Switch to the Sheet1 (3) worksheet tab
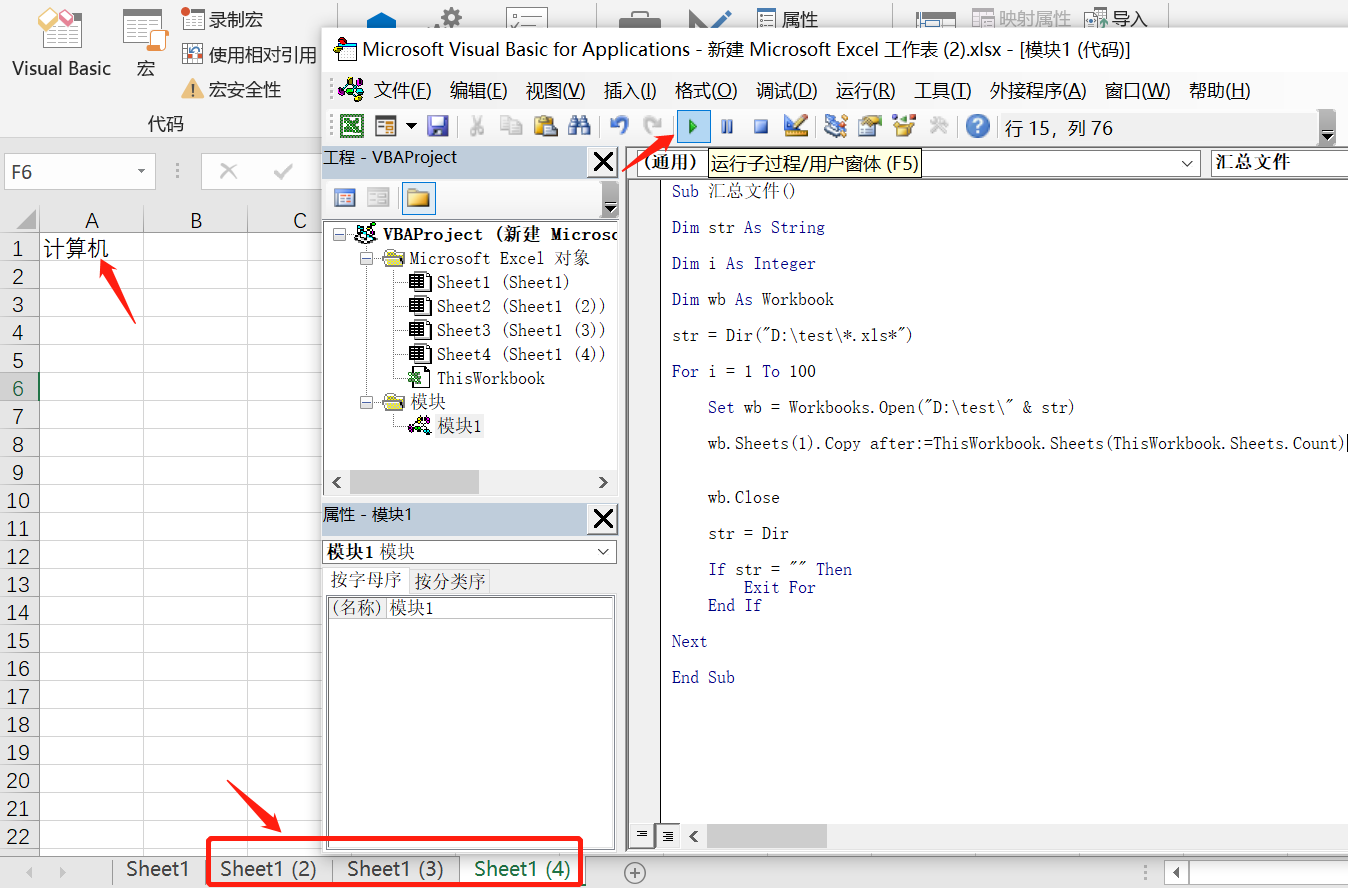Image resolution: width=1348 pixels, height=888 pixels. point(393,868)
